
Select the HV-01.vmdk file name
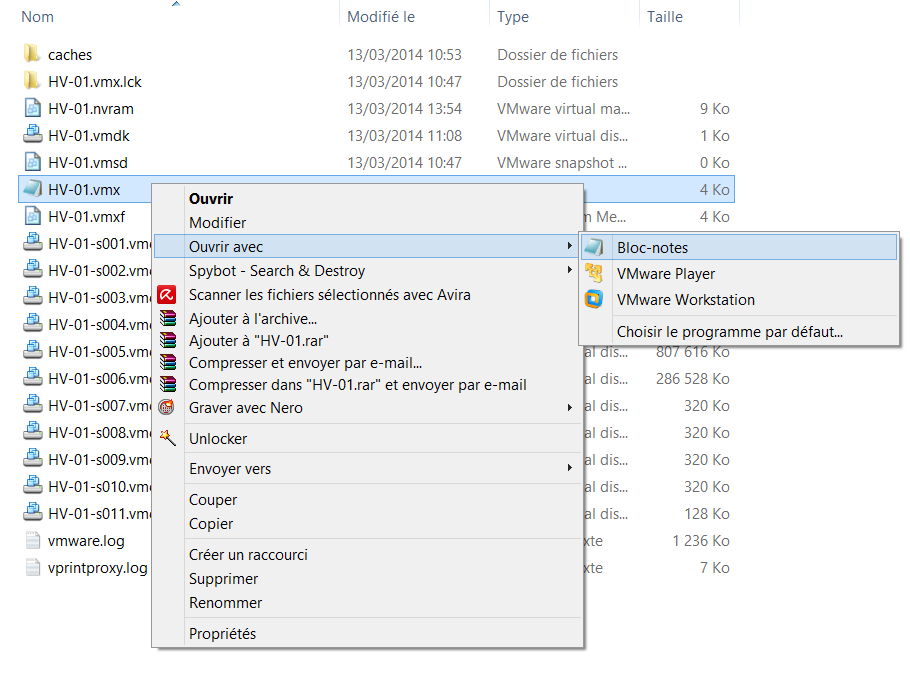coord(89,135)
